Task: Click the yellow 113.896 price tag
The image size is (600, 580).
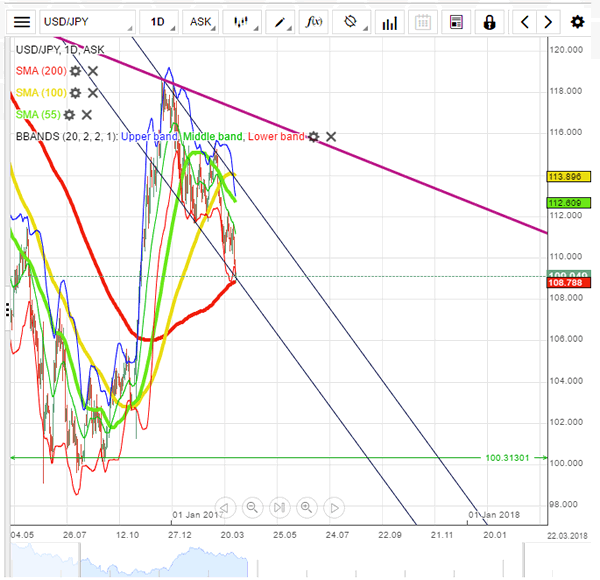Action: [x=569, y=176]
